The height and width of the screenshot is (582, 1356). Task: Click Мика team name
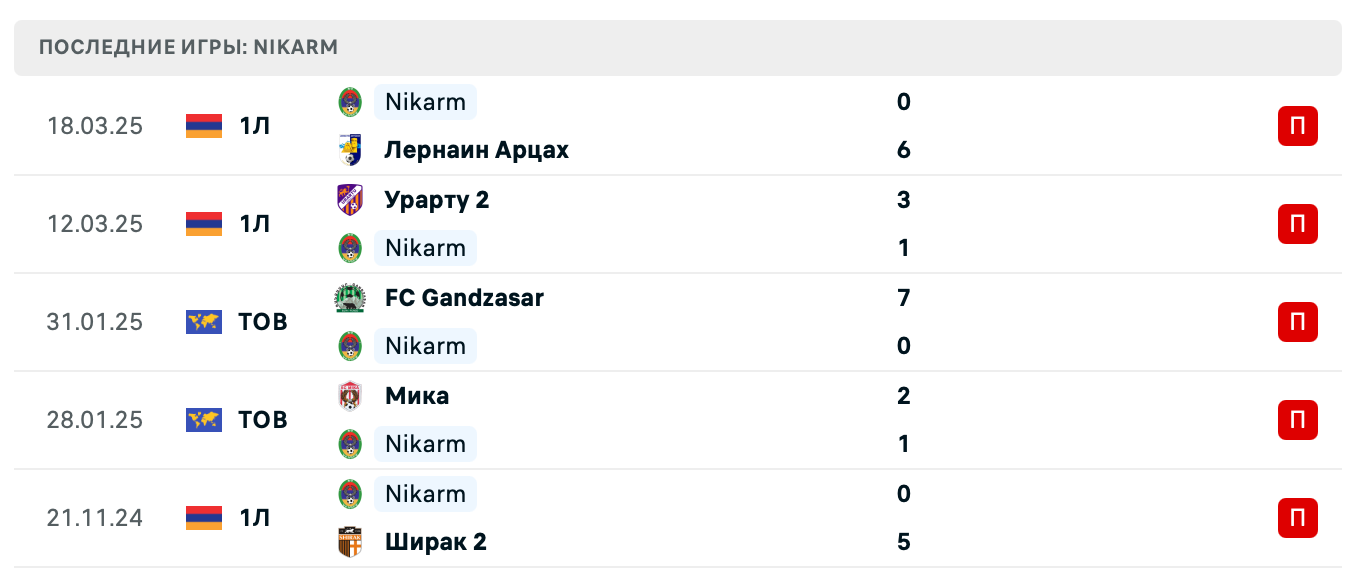point(417,396)
